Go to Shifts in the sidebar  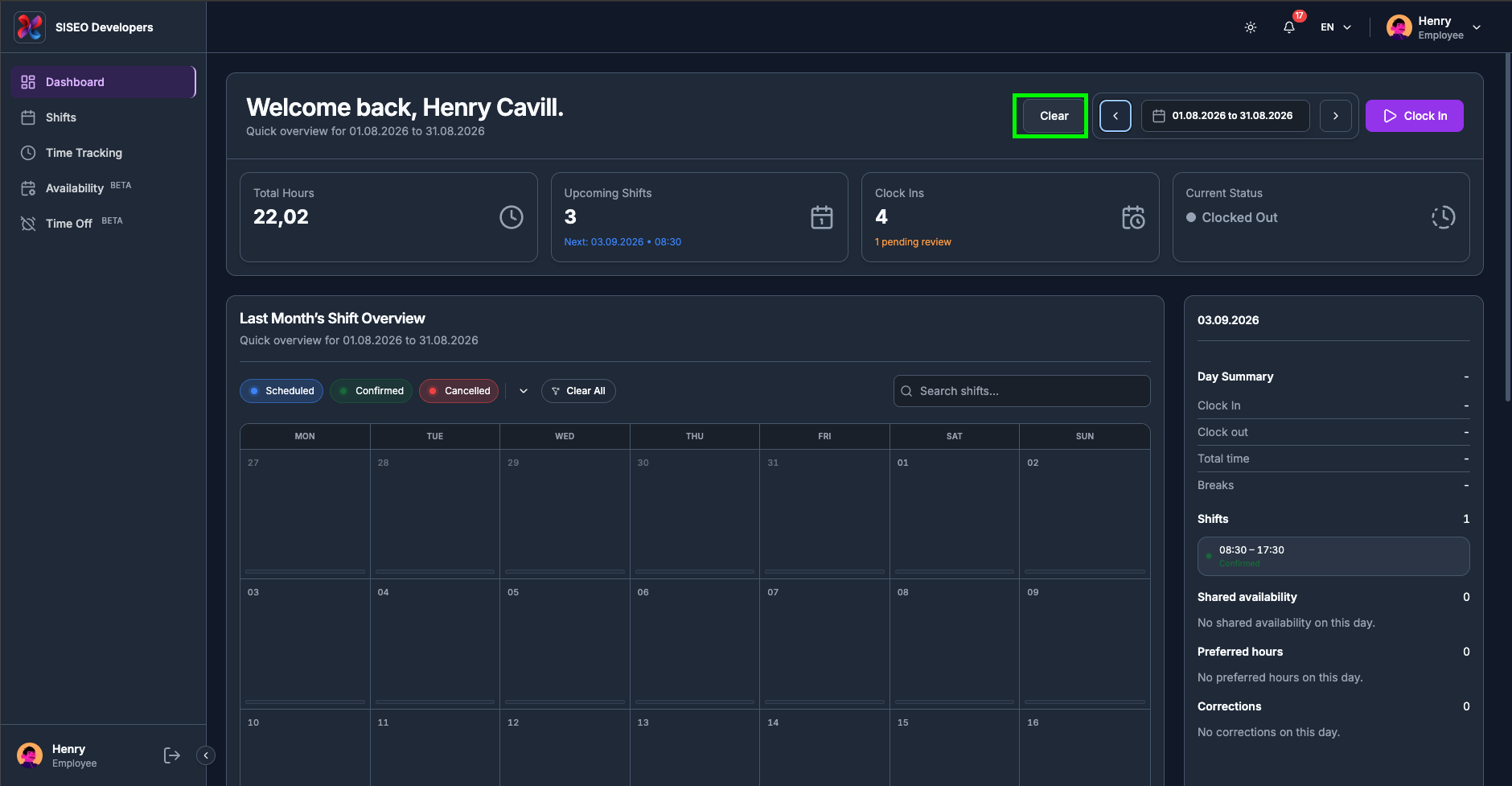point(103,117)
